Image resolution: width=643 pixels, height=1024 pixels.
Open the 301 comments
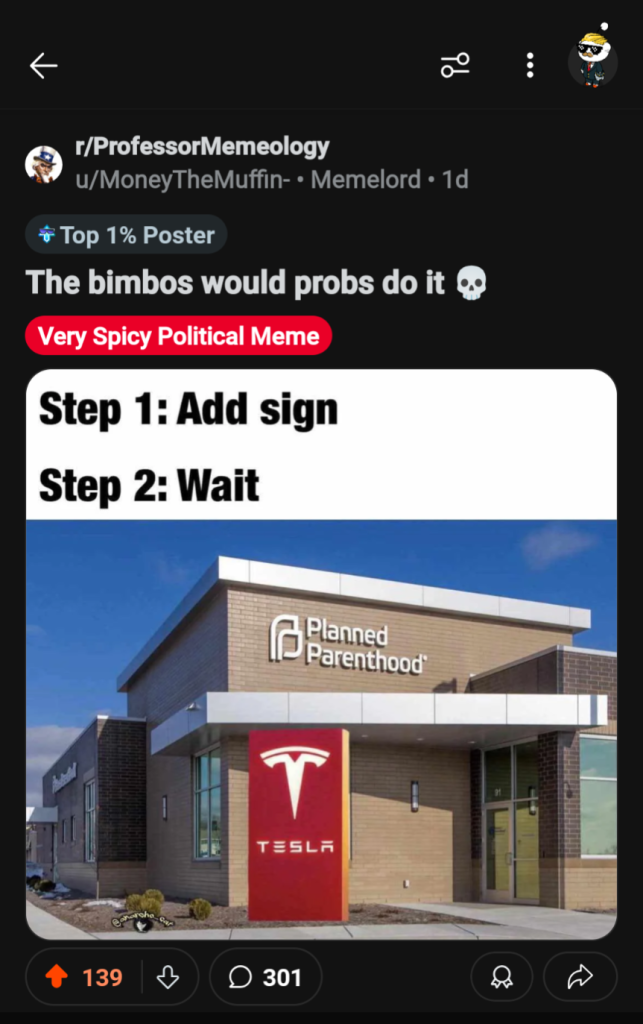coord(265,977)
